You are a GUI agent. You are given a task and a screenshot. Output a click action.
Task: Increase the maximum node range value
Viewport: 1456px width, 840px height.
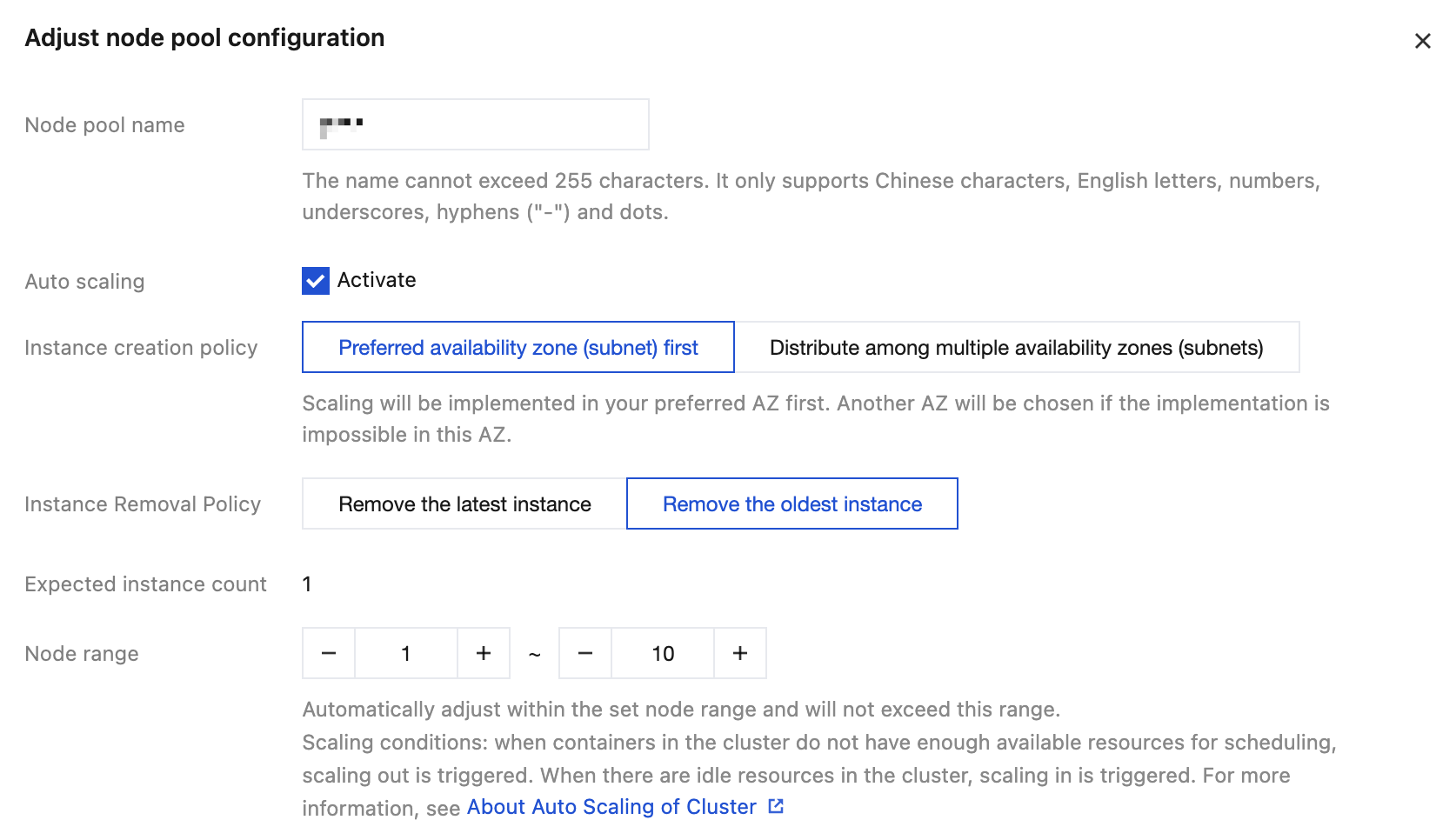point(740,653)
